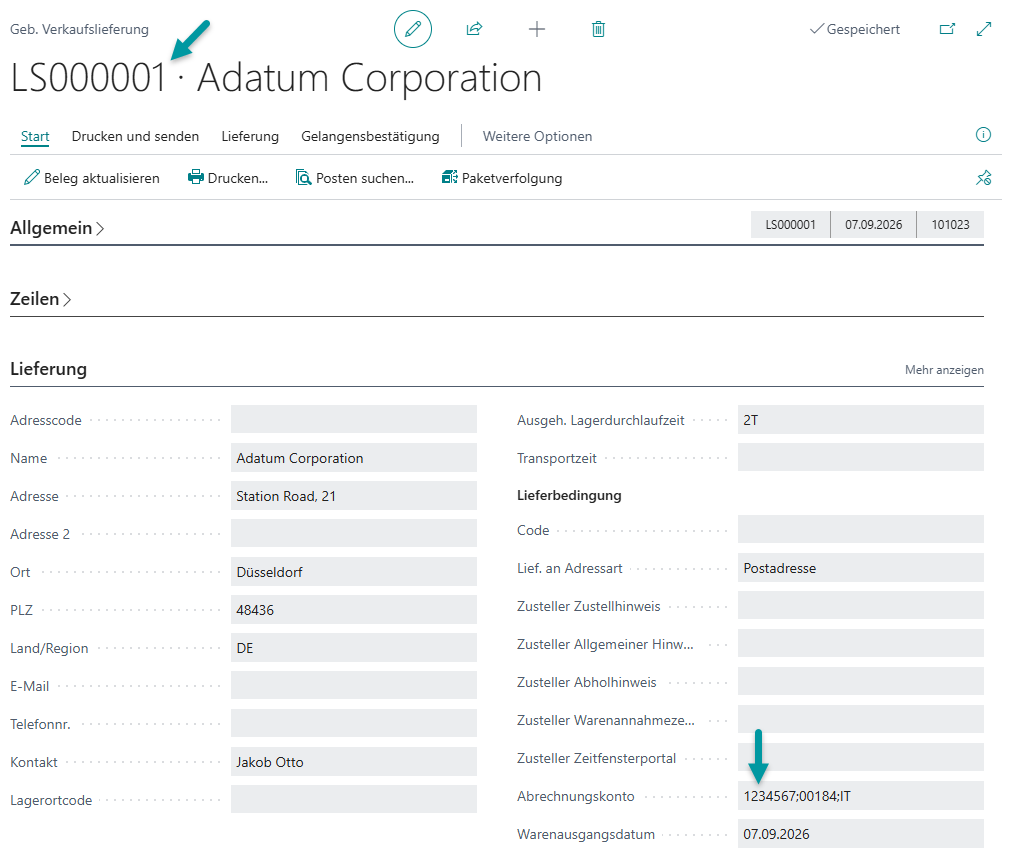1009x867 pixels.
Task: Click Mehr anzeigen link
Action: click(944, 370)
